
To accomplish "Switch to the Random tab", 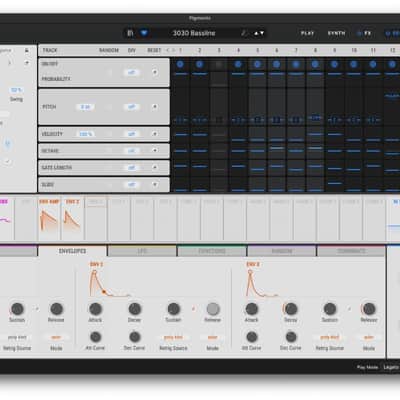I will 282,251.
